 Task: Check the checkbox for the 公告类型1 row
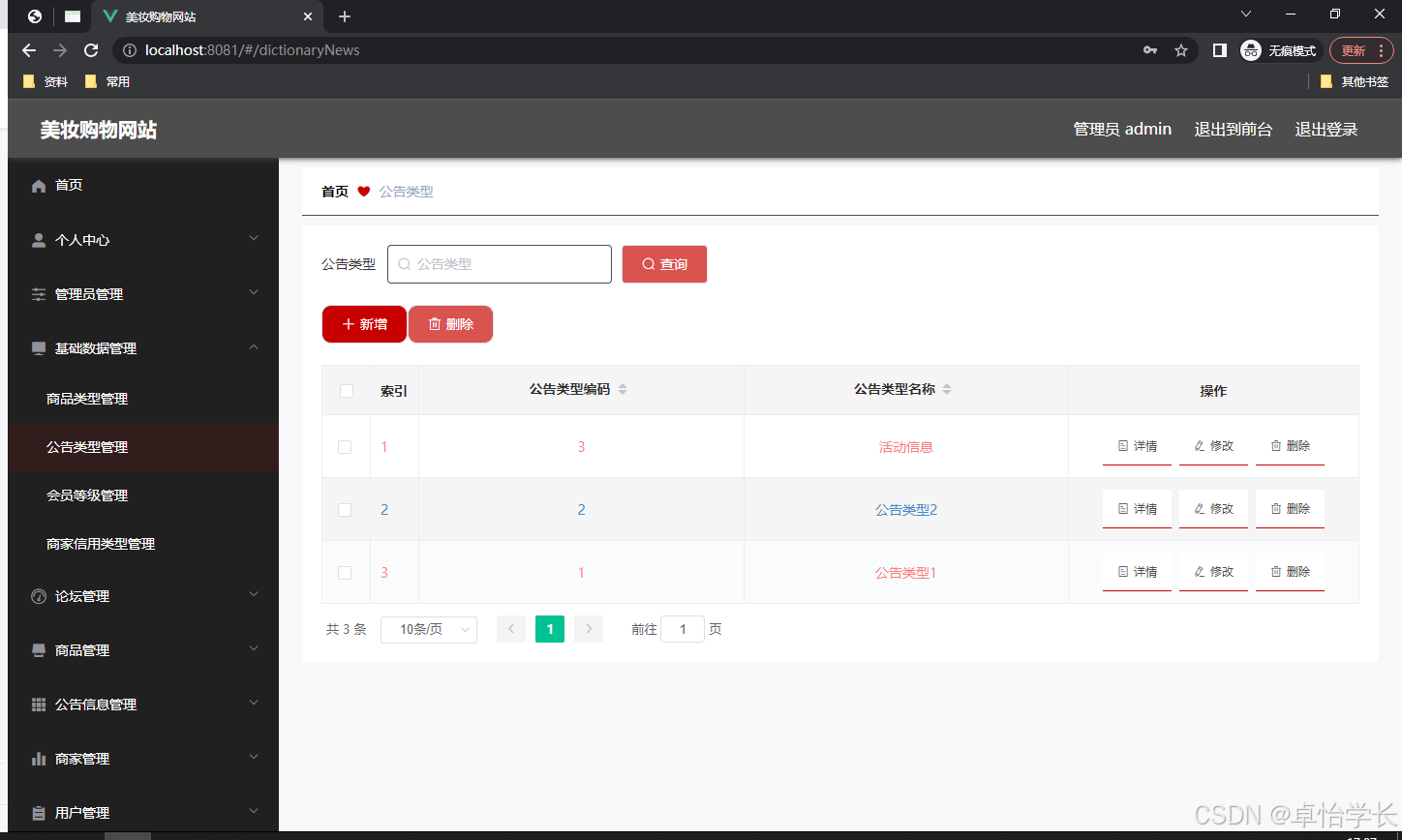pyautogui.click(x=345, y=573)
